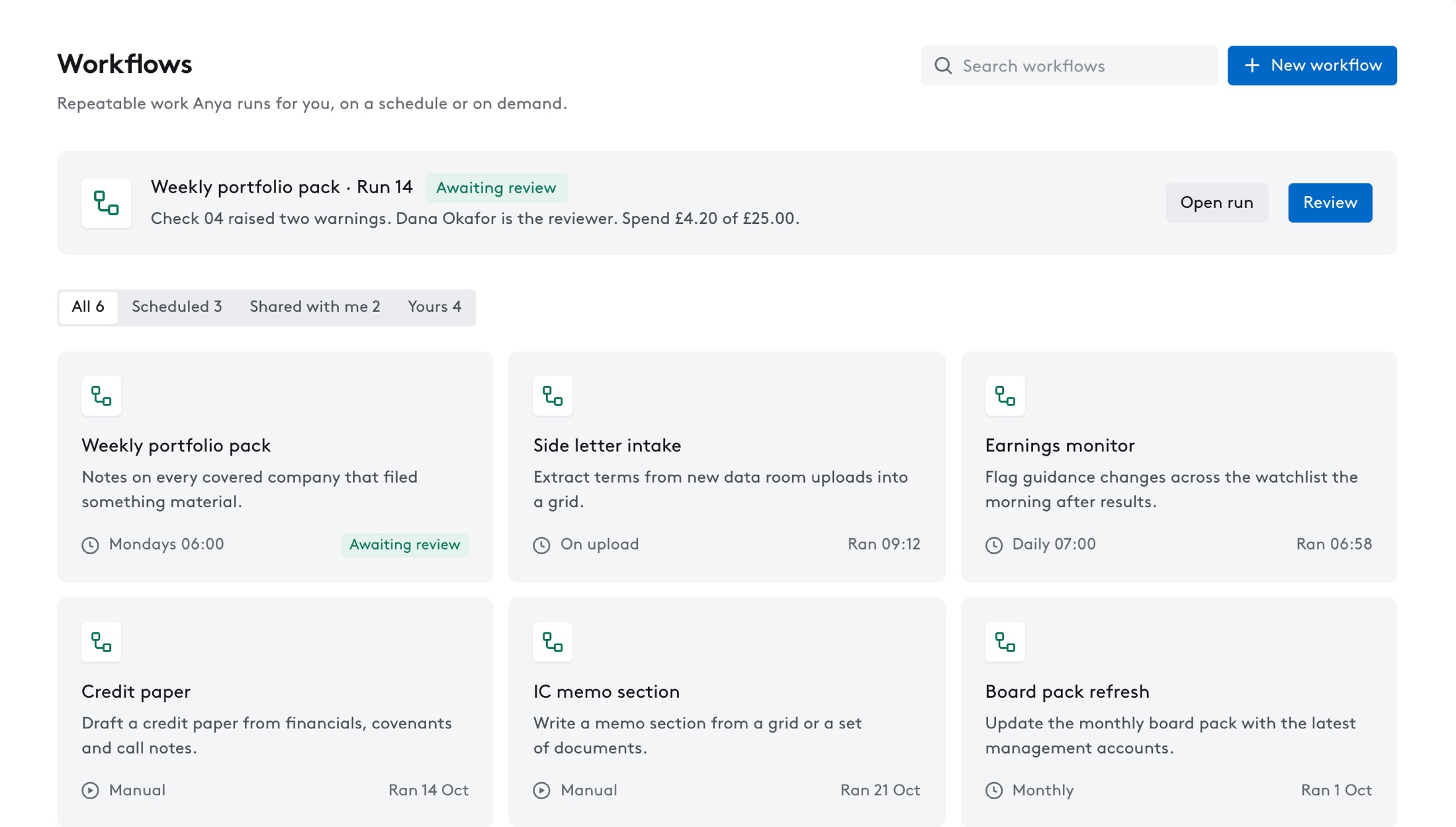This screenshot has height=827, width=1456.
Task: Click the Ran 21 Oct text
Action: [x=880, y=791]
